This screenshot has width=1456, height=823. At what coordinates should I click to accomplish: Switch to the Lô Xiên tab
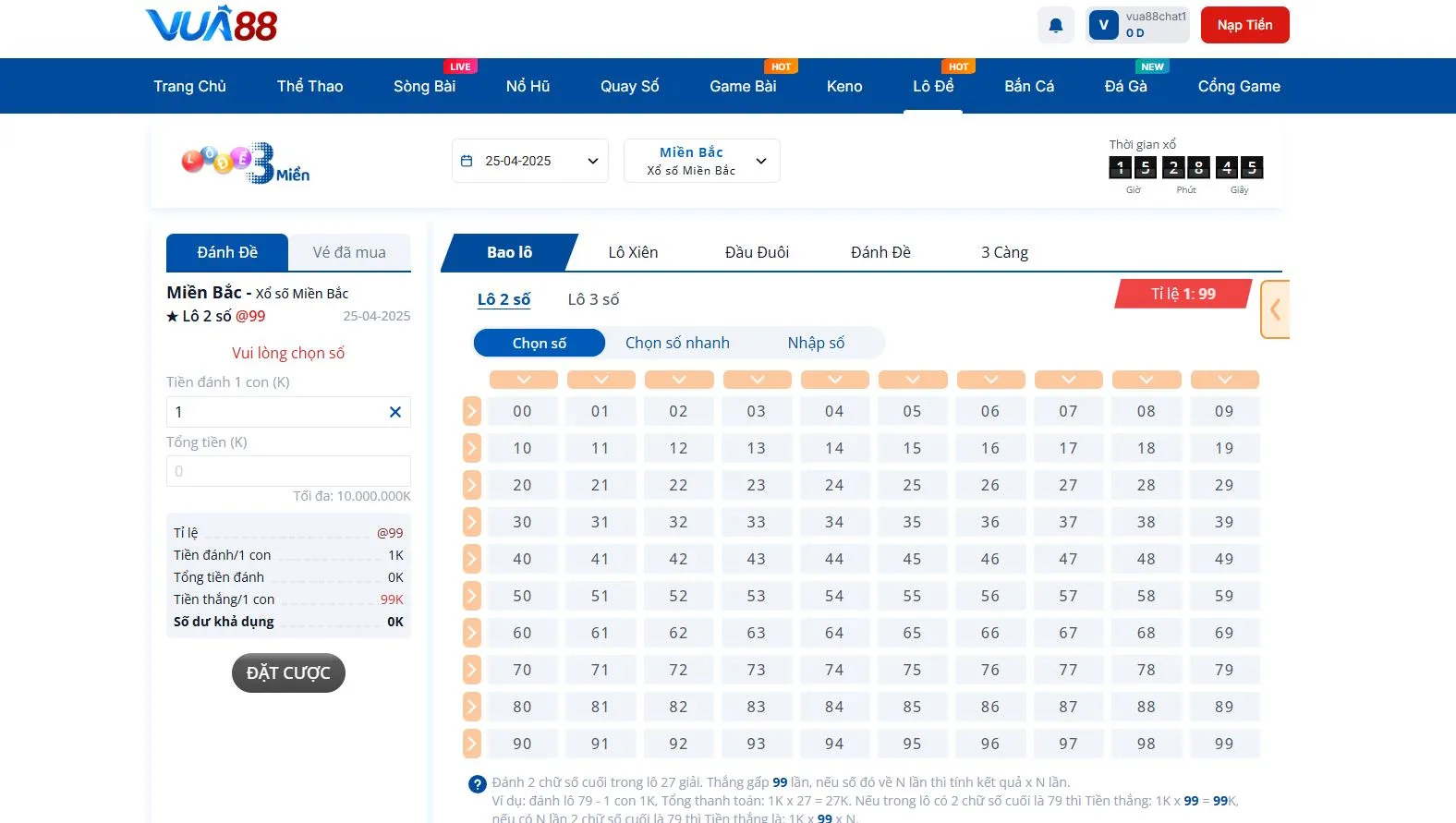[x=633, y=252]
